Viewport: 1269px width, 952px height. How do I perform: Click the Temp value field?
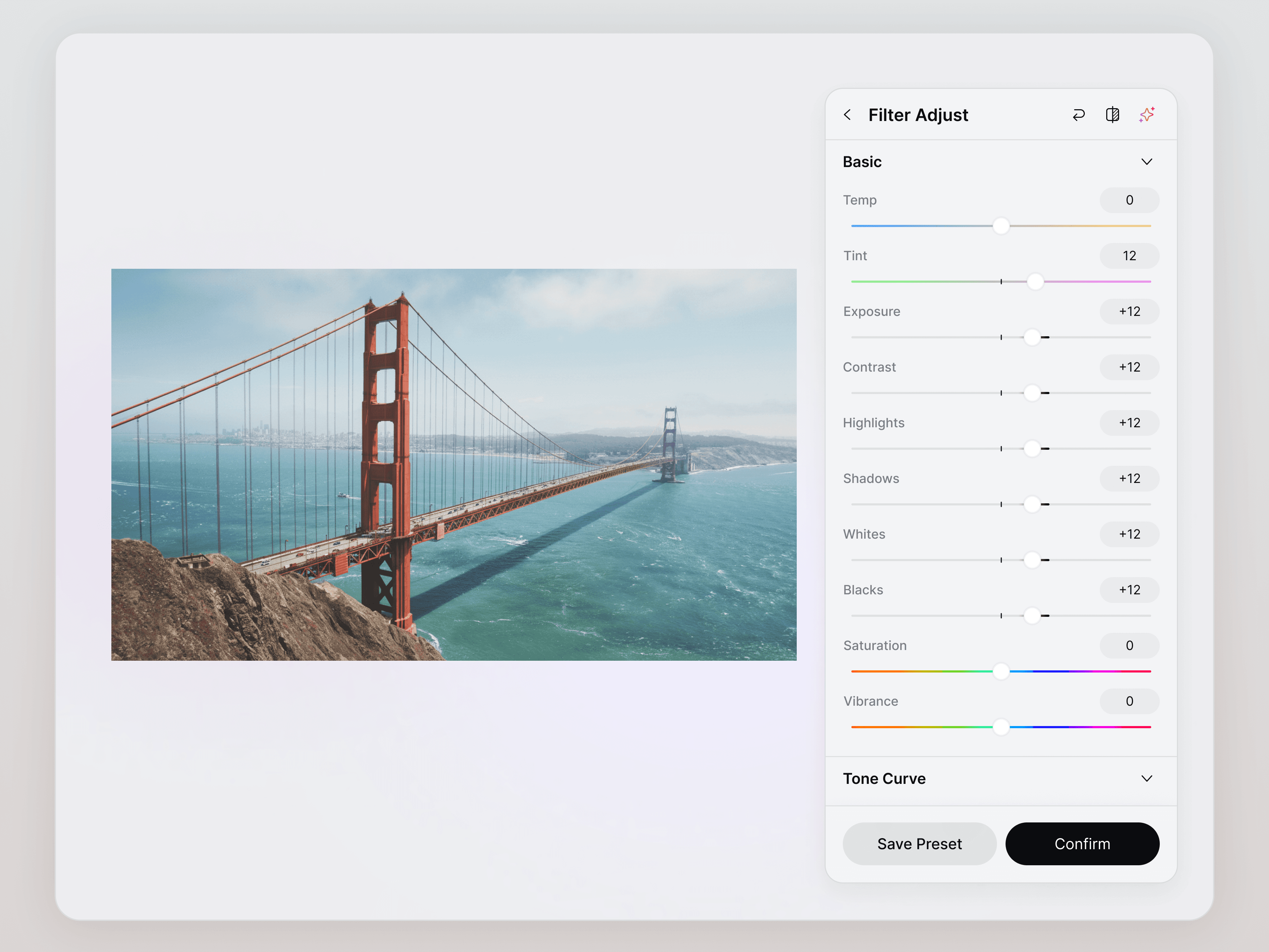(1129, 200)
